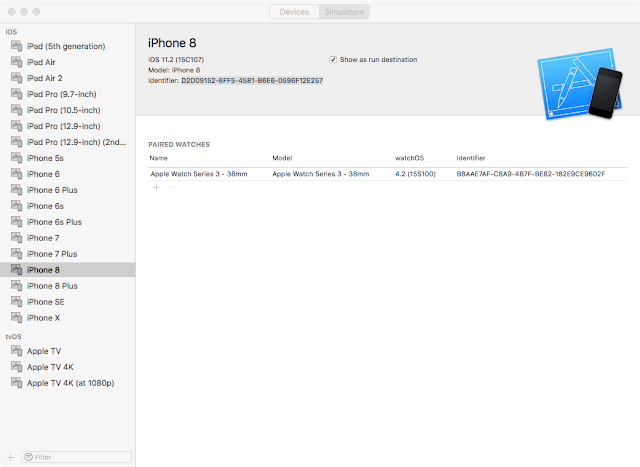The image size is (640, 467).
Task: Click the Name column header
Action: [158, 158]
